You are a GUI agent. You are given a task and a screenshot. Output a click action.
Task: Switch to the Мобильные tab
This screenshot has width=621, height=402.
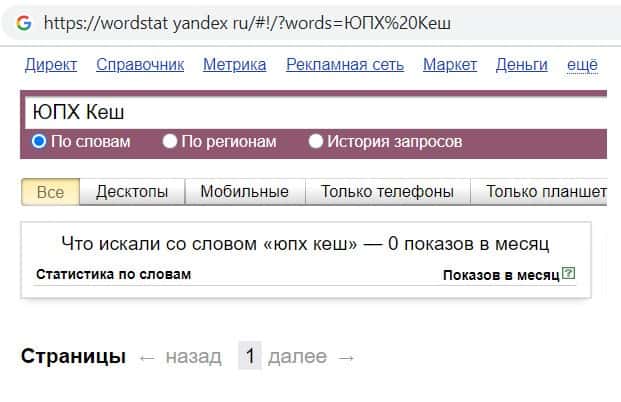pos(244,192)
